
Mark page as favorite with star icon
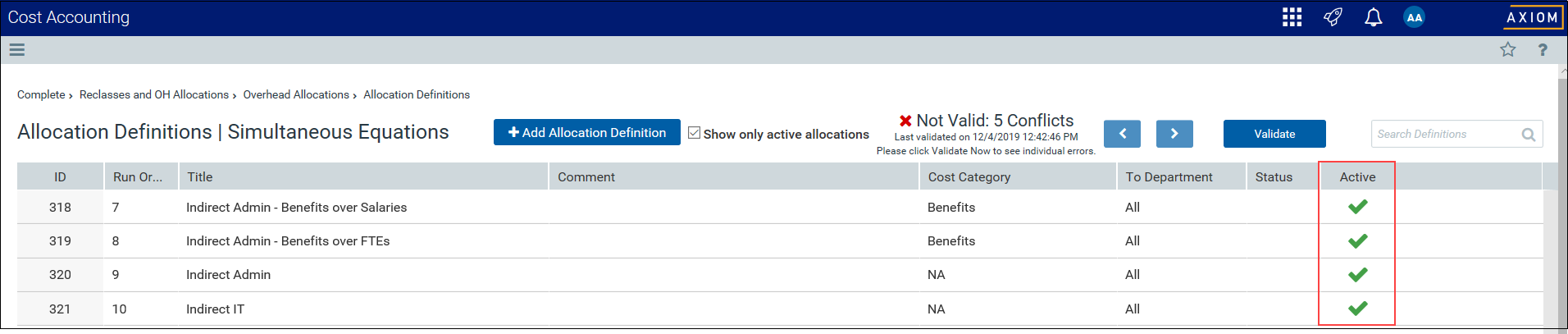pos(1508,49)
